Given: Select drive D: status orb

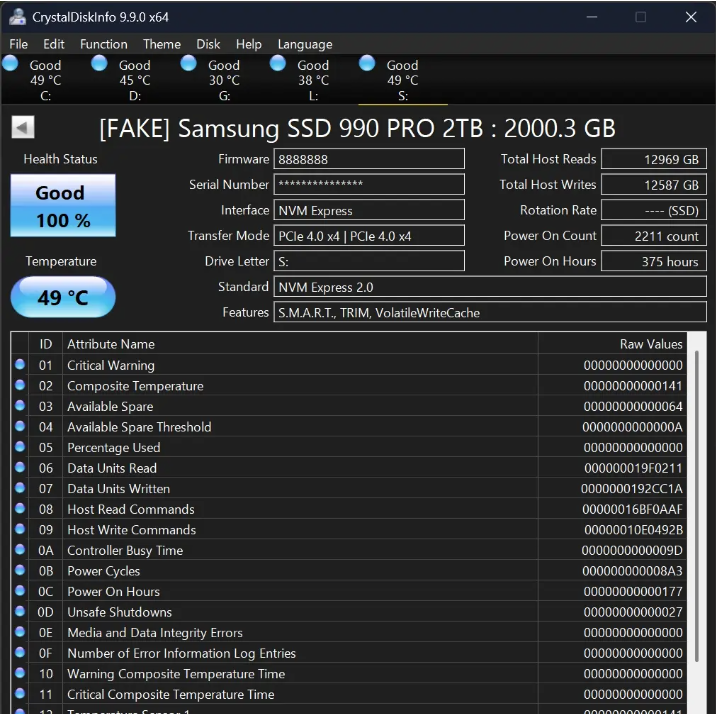Looking at the screenshot, I should (x=99, y=63).
